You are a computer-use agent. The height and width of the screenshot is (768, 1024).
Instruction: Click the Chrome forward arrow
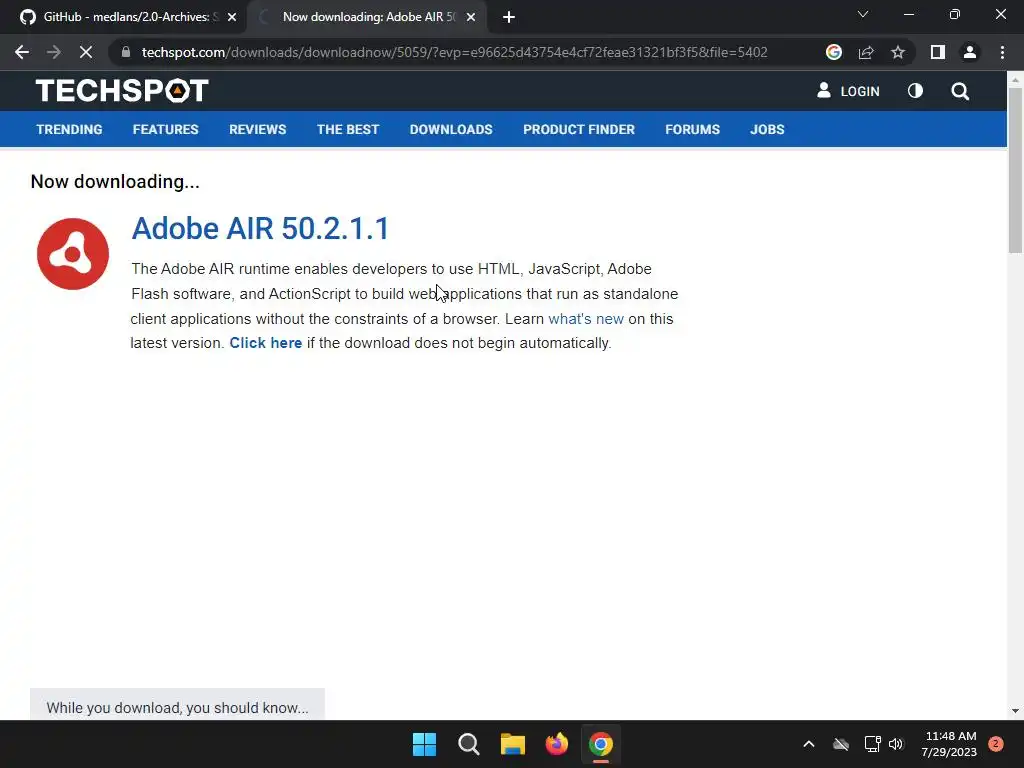(54, 52)
